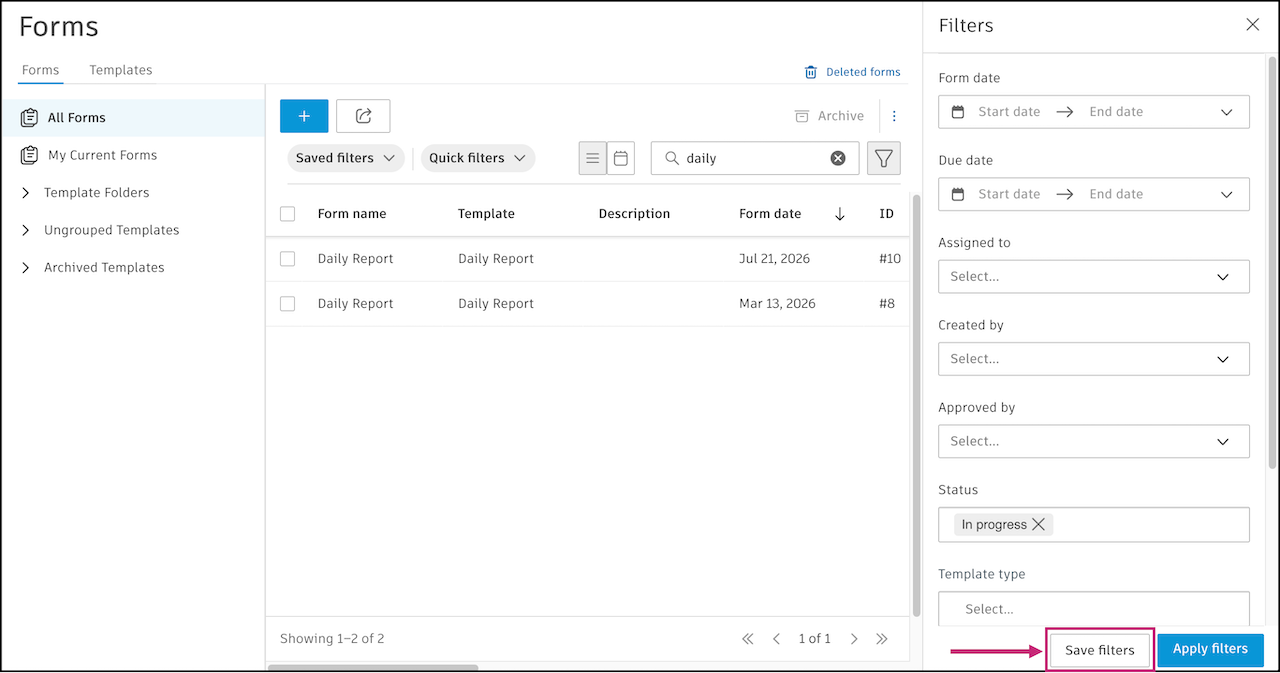1280x673 pixels.
Task: Expand the Ungrouped Templates tree node
Action: pyautogui.click(x=26, y=230)
